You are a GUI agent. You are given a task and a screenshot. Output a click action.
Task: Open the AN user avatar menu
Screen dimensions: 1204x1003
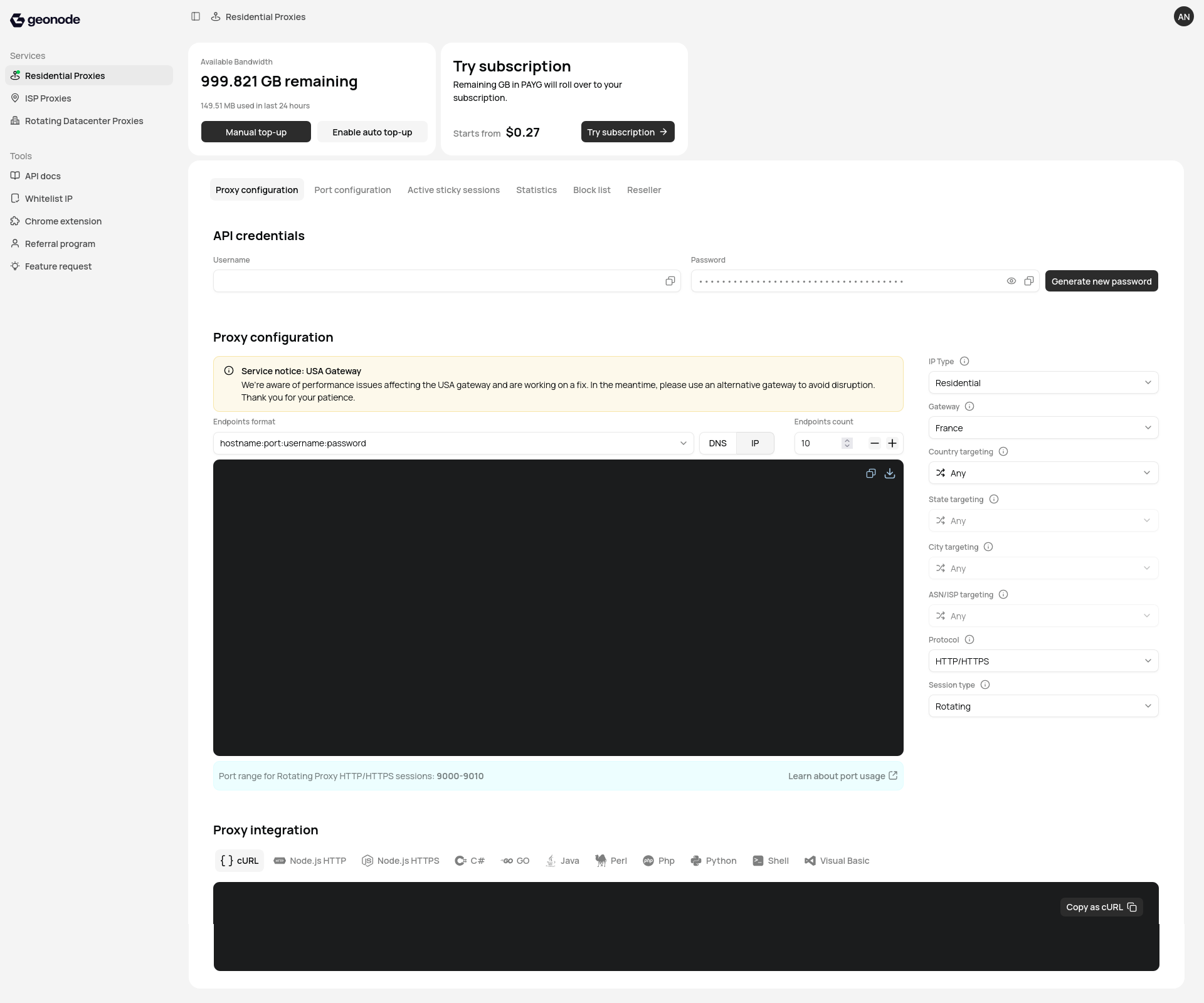(1183, 17)
